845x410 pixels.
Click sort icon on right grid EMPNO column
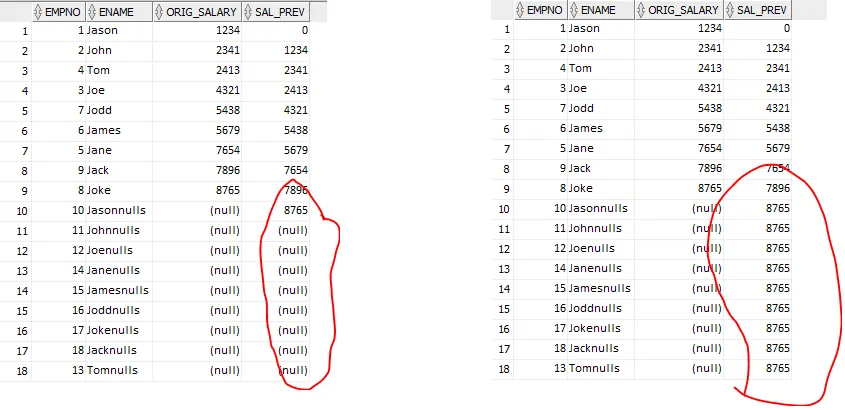pos(520,9)
